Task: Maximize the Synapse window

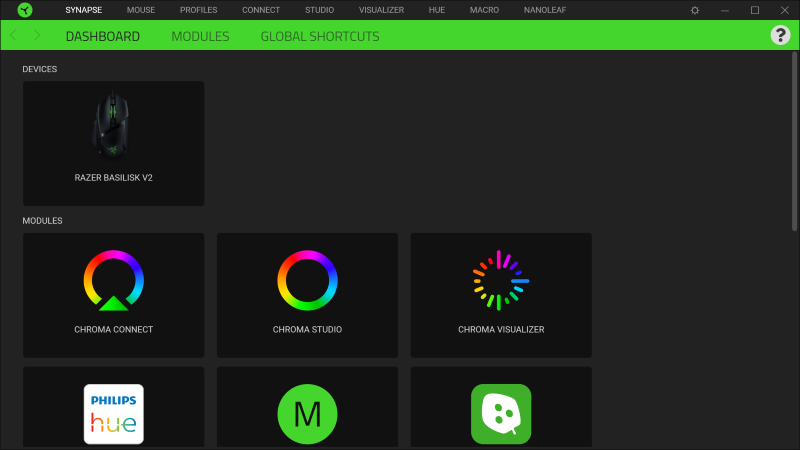Action: 755,10
